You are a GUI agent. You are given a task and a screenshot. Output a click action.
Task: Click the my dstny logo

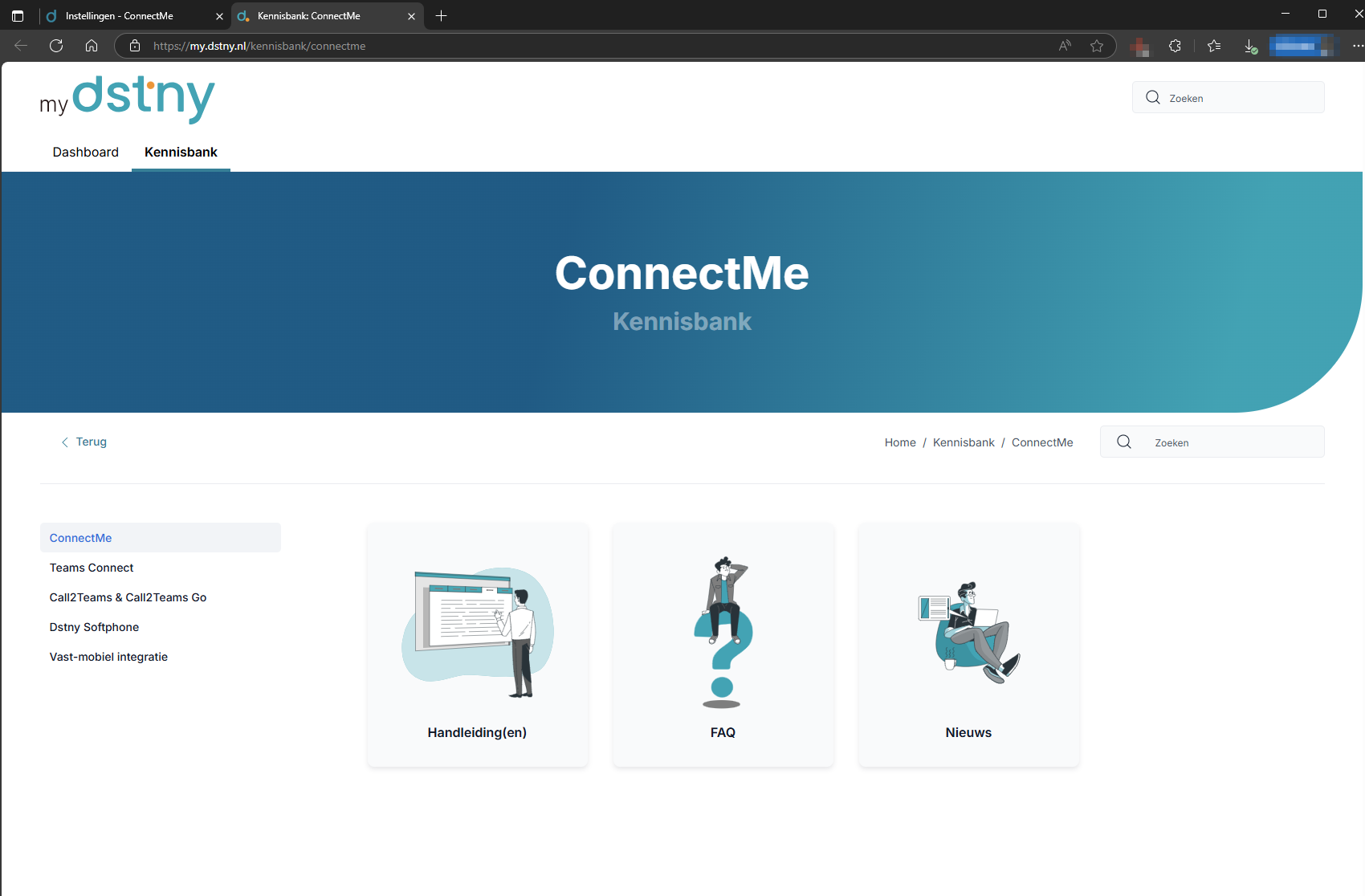click(128, 98)
